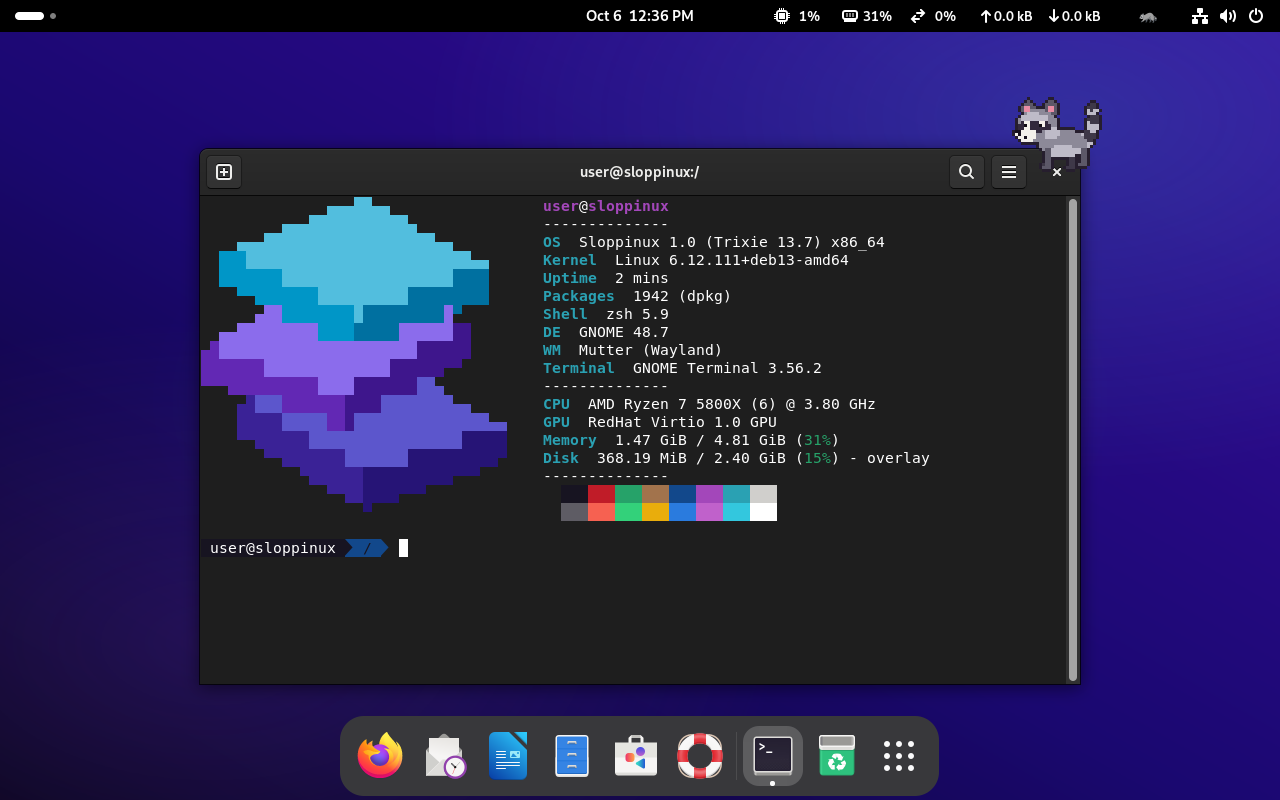
Task: Click the upload speed indicator in the top bar
Action: tap(1006, 16)
